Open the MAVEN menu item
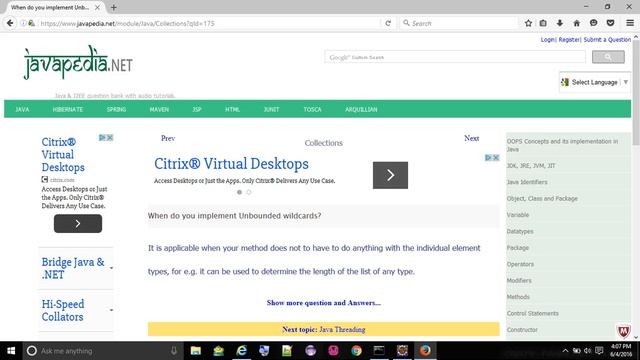The image size is (640, 360). [x=159, y=109]
